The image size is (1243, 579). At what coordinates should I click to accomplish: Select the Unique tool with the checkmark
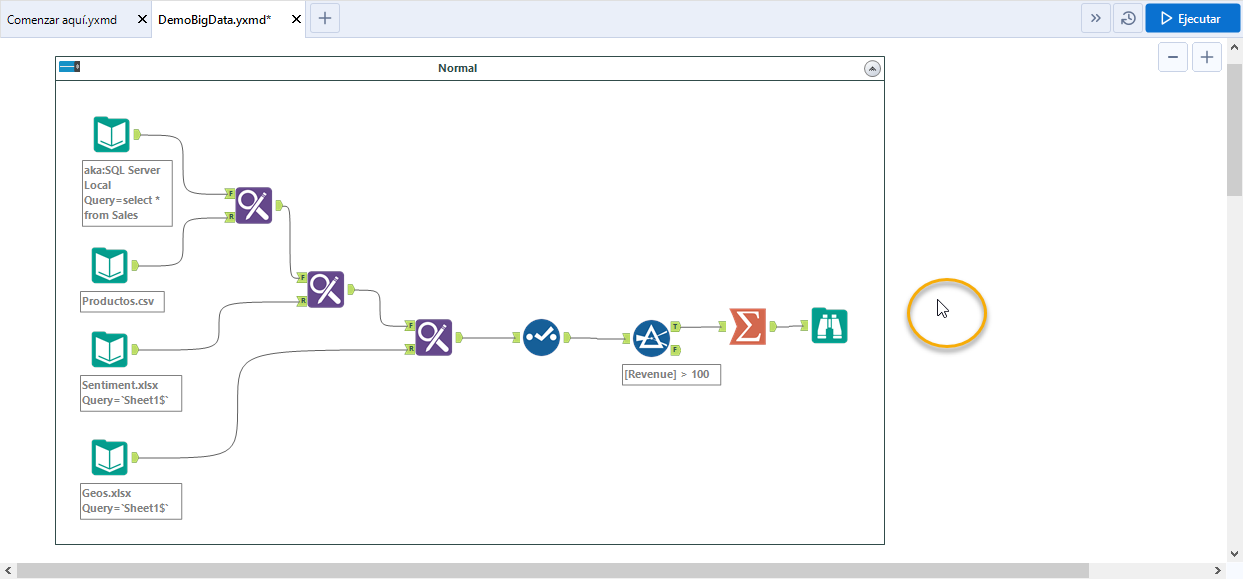[x=540, y=337]
